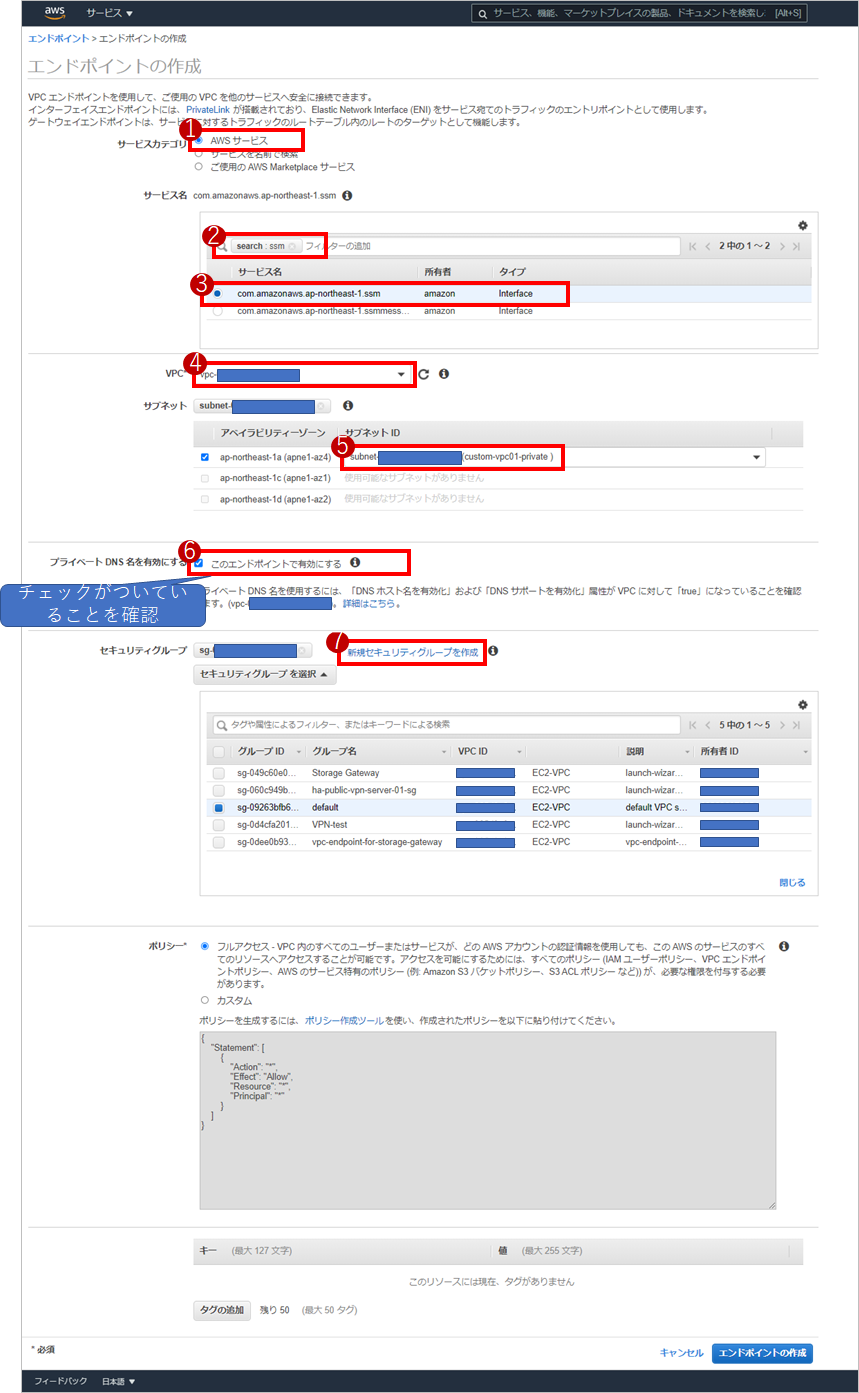Remove the subnet chip

[322, 406]
